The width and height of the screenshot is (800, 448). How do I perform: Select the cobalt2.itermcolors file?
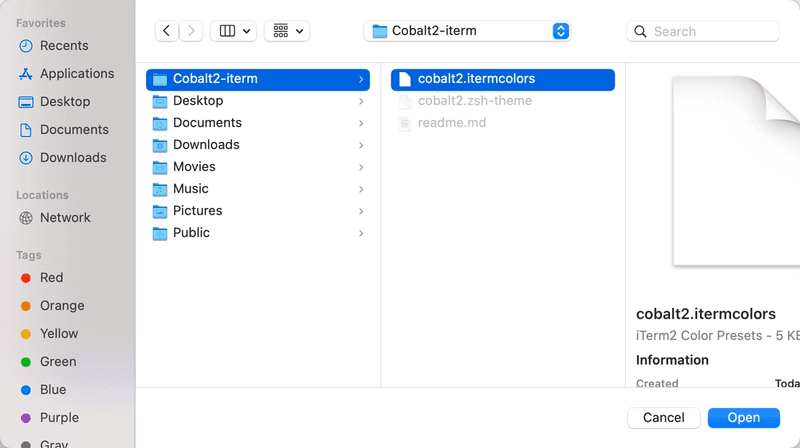tap(503, 80)
